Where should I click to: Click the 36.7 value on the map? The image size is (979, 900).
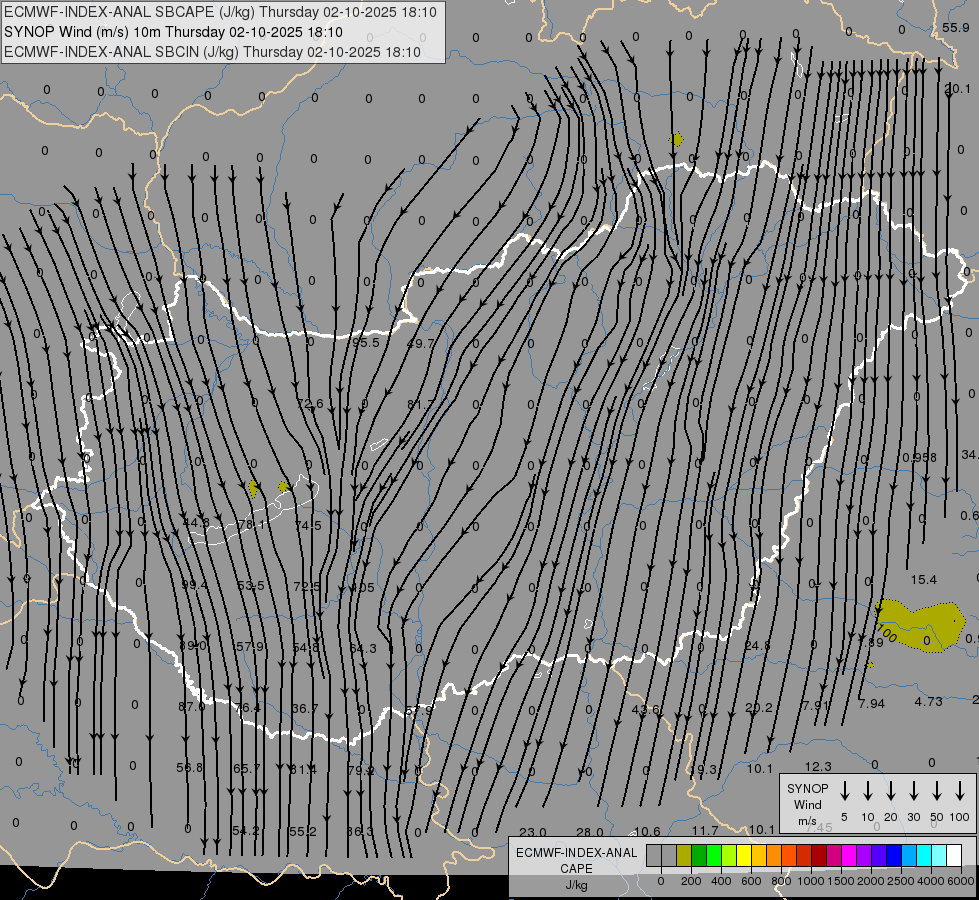pos(305,708)
